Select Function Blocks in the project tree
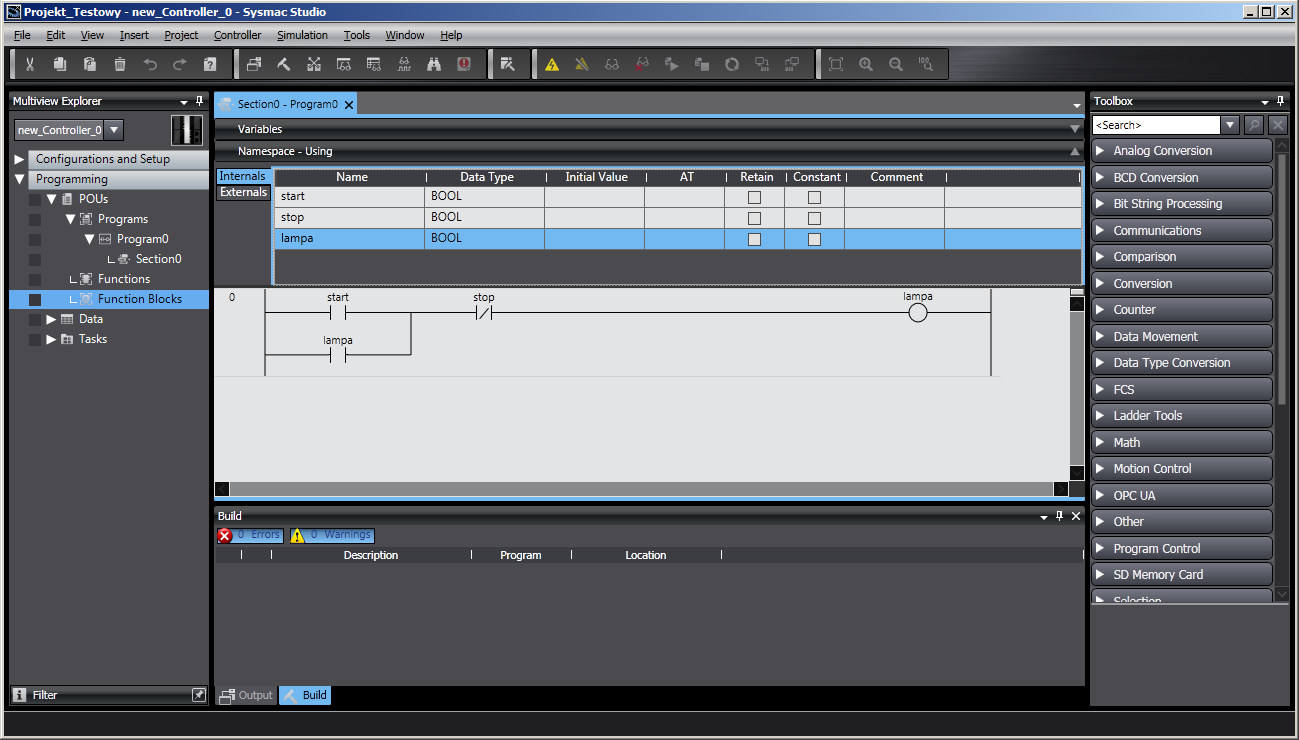This screenshot has height=740, width=1299. pyautogui.click(x=139, y=299)
